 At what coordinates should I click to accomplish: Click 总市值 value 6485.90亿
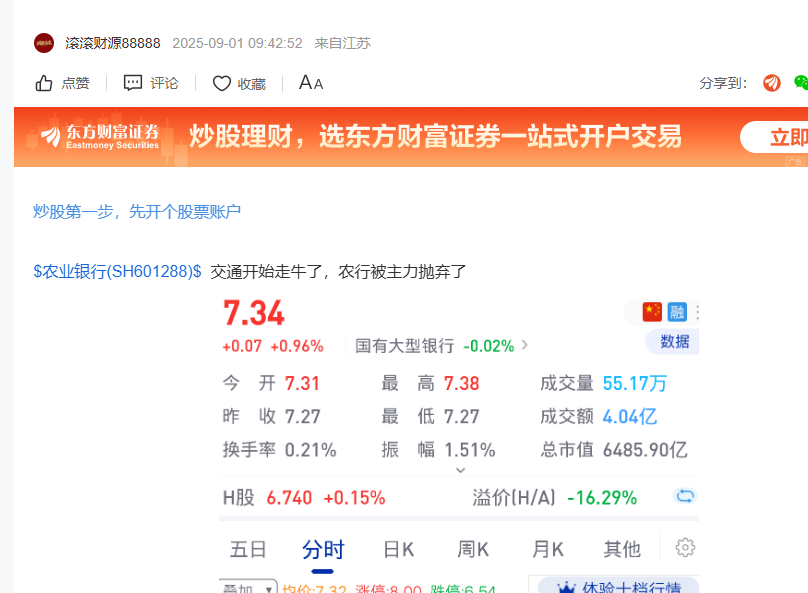coord(645,450)
